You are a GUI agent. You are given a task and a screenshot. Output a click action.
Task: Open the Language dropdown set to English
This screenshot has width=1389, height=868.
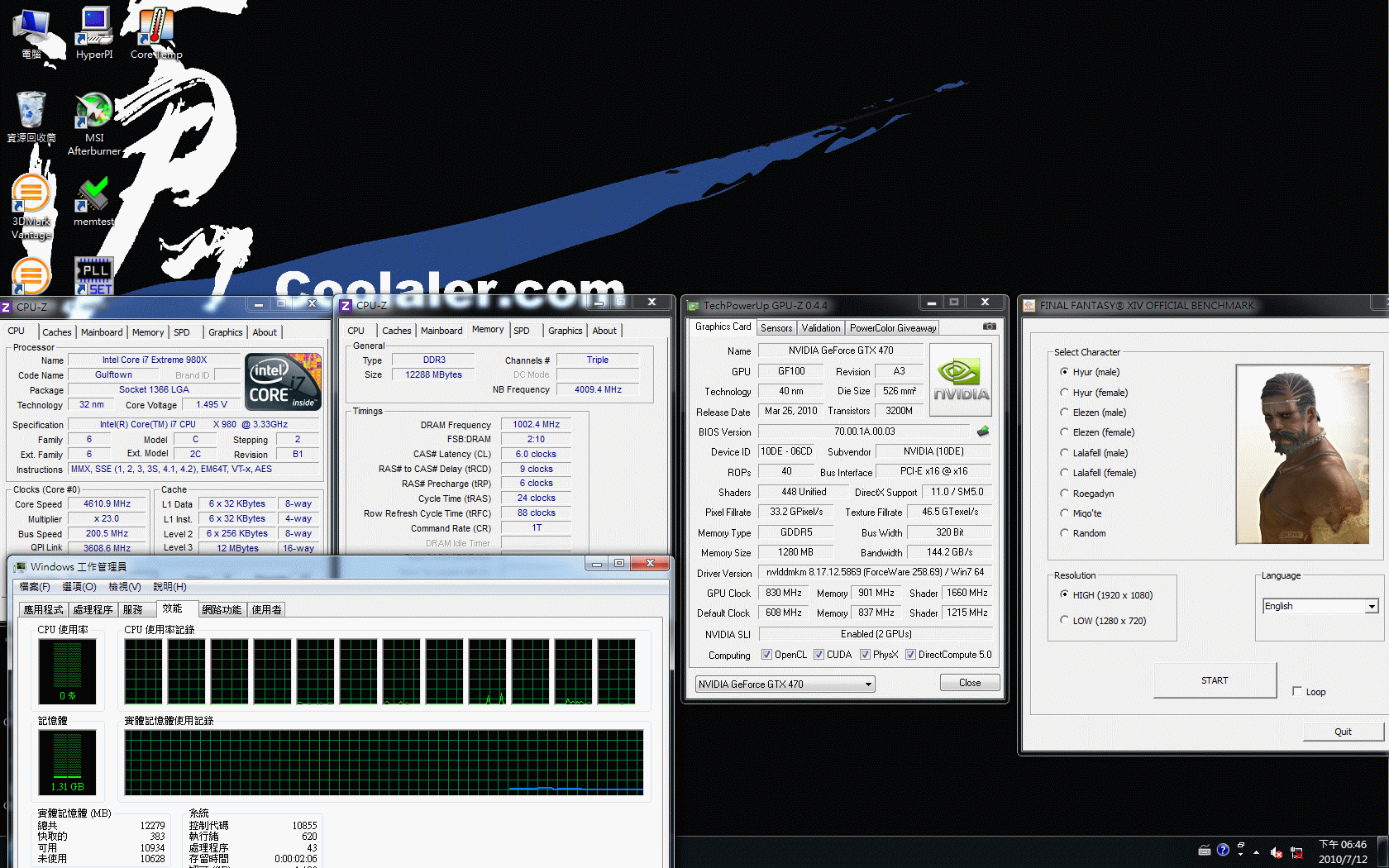coord(1321,606)
